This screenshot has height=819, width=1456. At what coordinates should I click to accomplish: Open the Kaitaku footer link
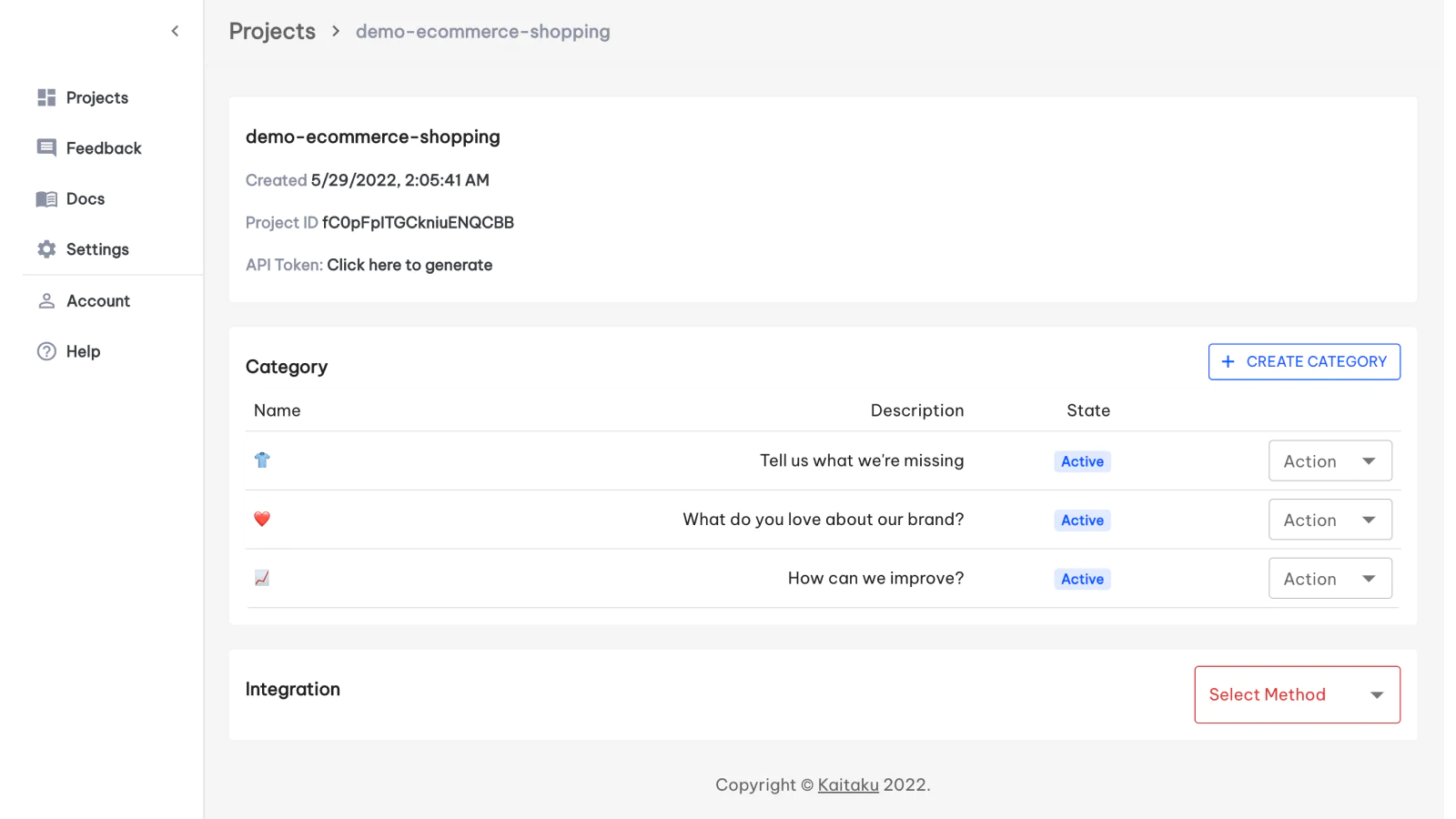coord(848,785)
